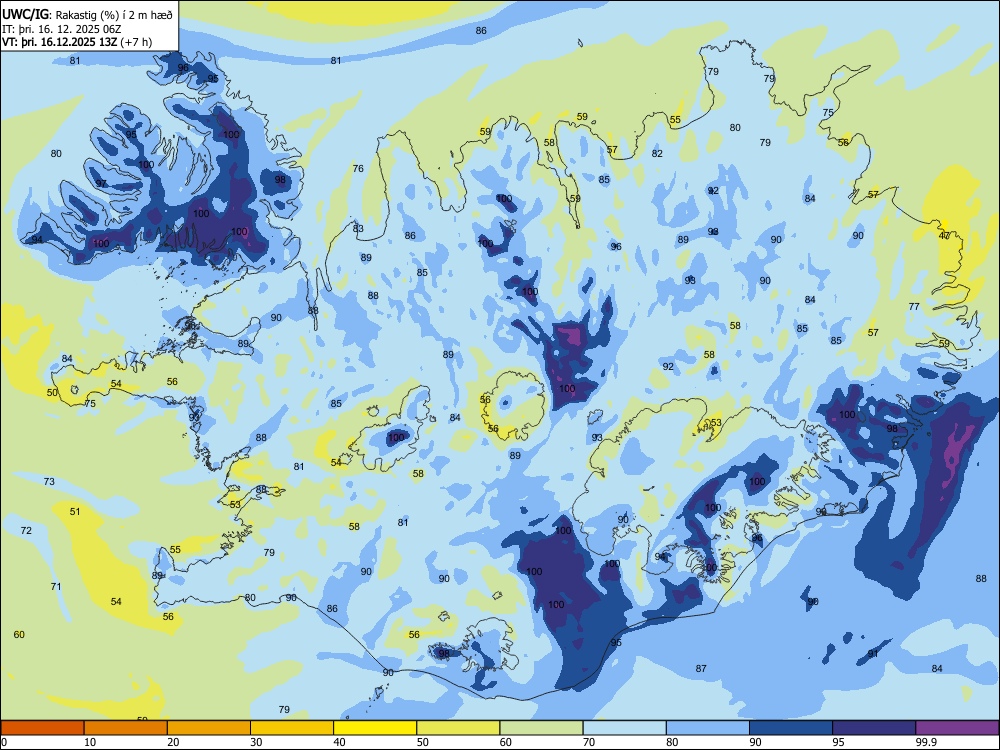Select the medium blue 80–90 legend band
The image size is (1000, 750).
click(708, 728)
